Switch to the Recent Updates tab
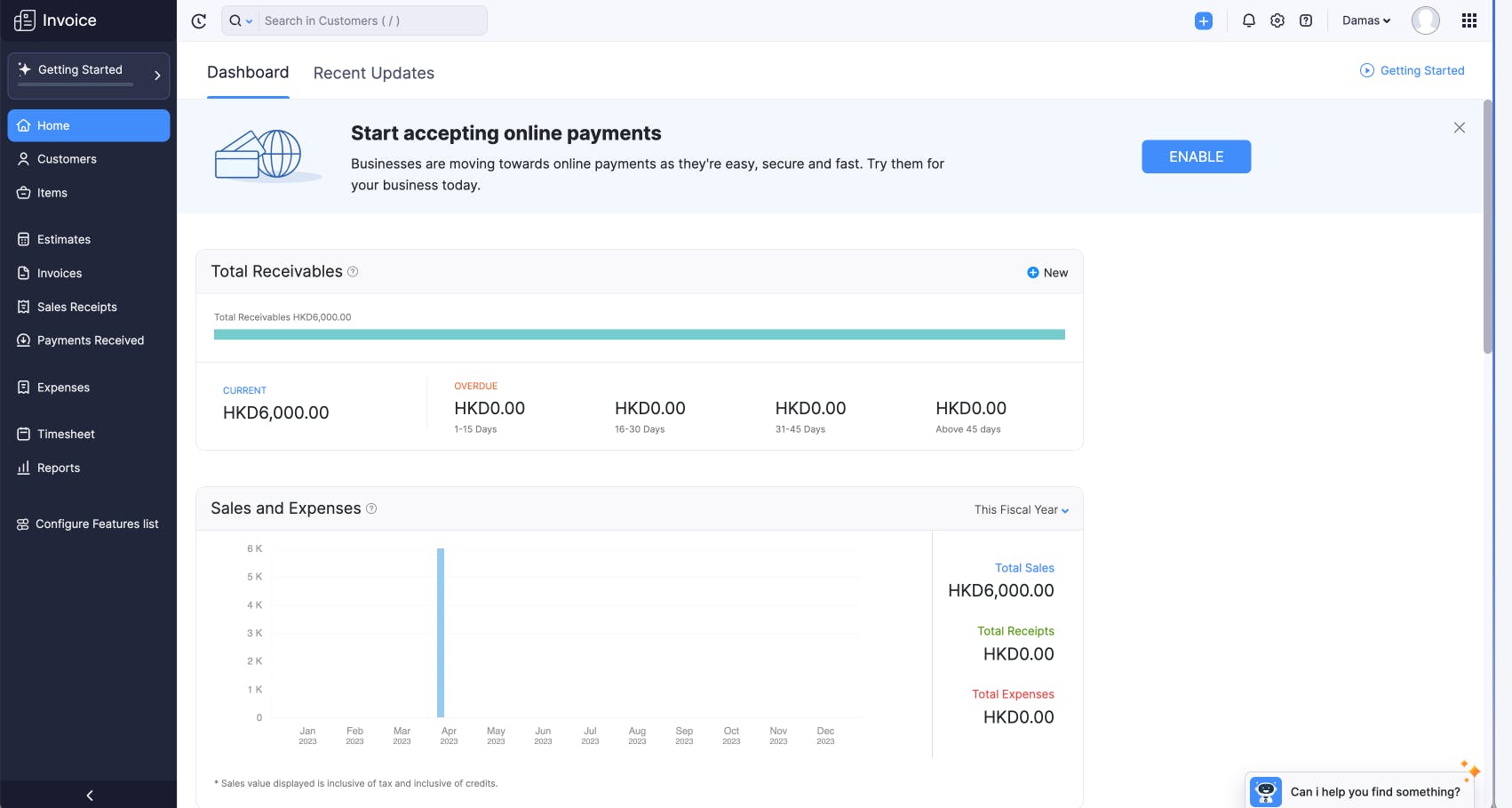Screen dimensions: 1512x808 374,73
